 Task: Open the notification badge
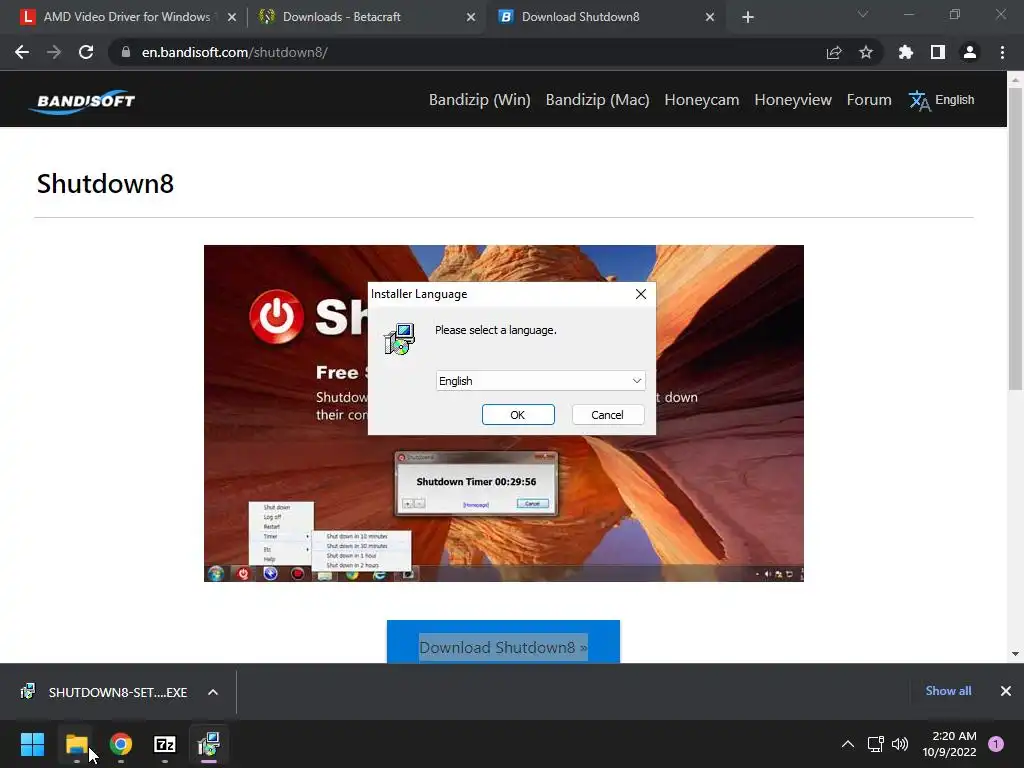996,744
